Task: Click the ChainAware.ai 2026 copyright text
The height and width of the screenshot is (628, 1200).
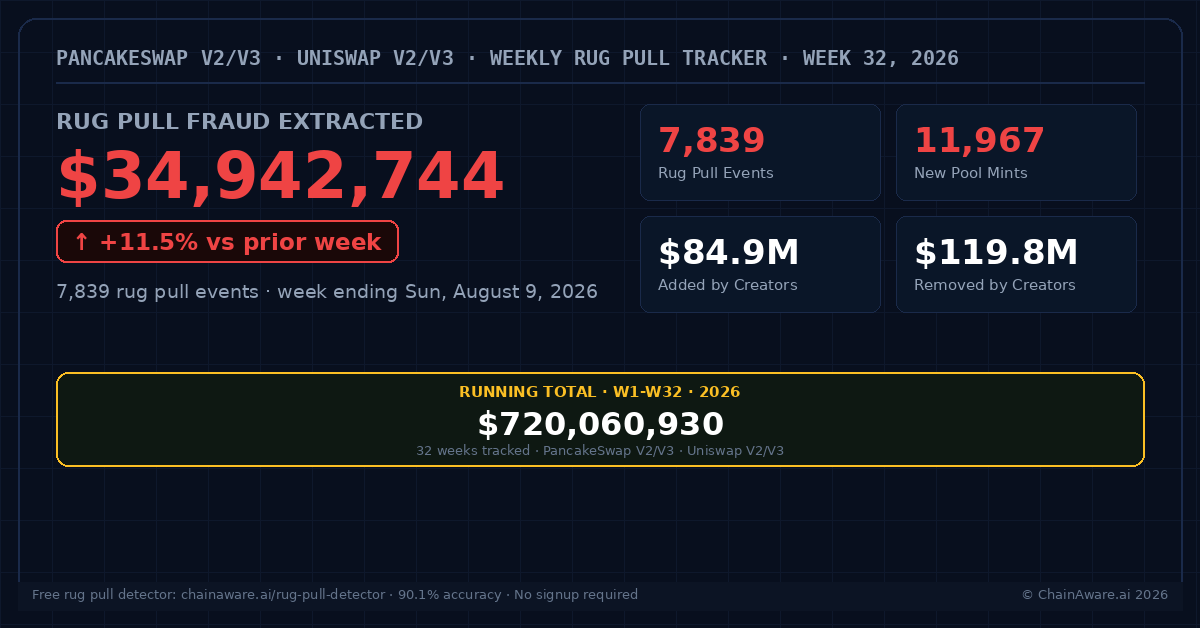Action: 1095,595
